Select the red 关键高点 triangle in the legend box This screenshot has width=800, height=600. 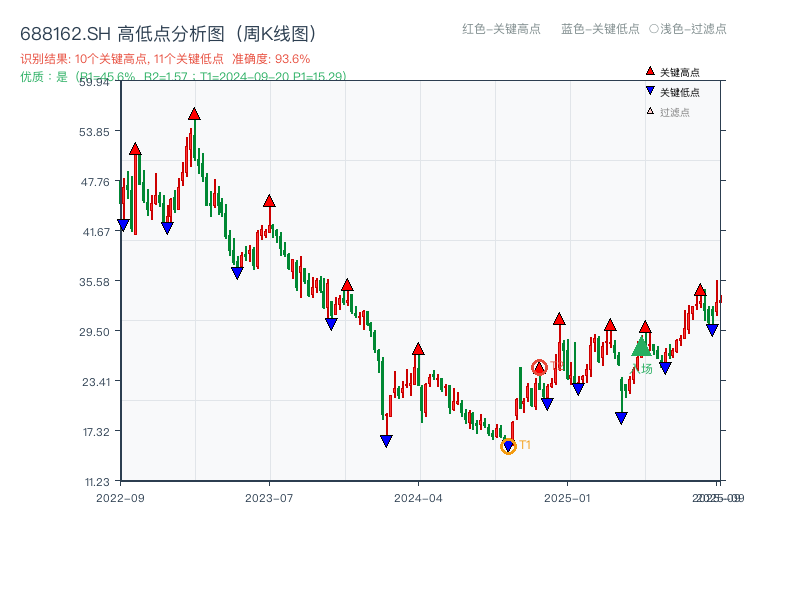click(x=651, y=71)
